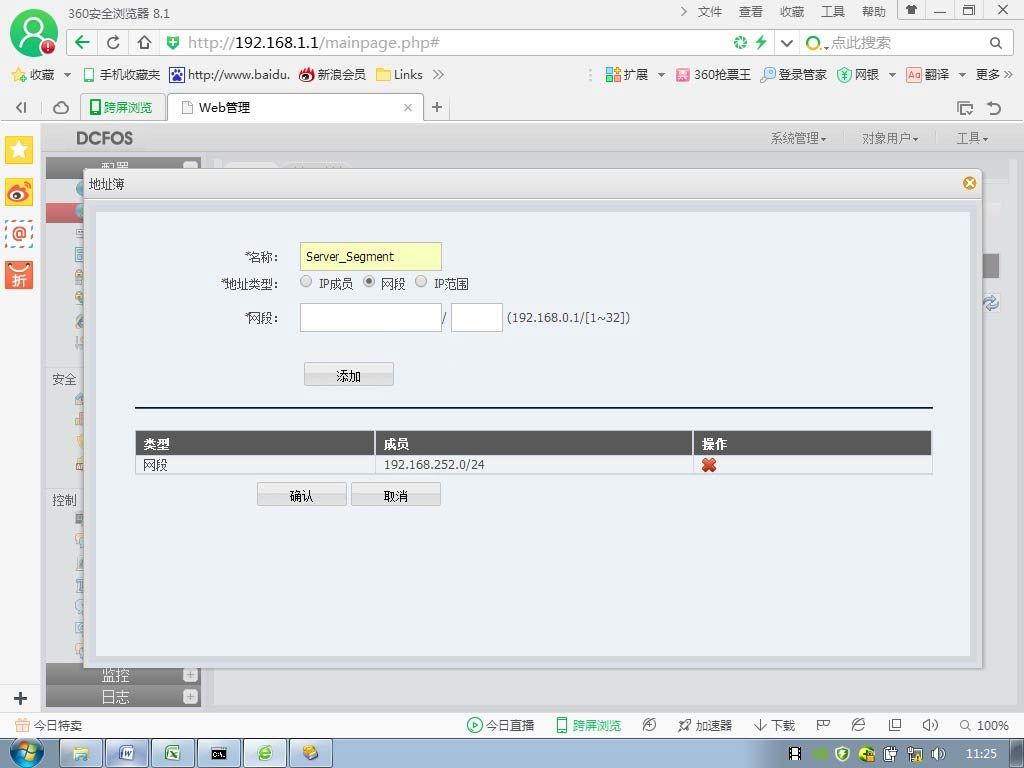Open 系统管理 dropdown menu
The width and height of the screenshot is (1024, 768).
click(x=798, y=138)
